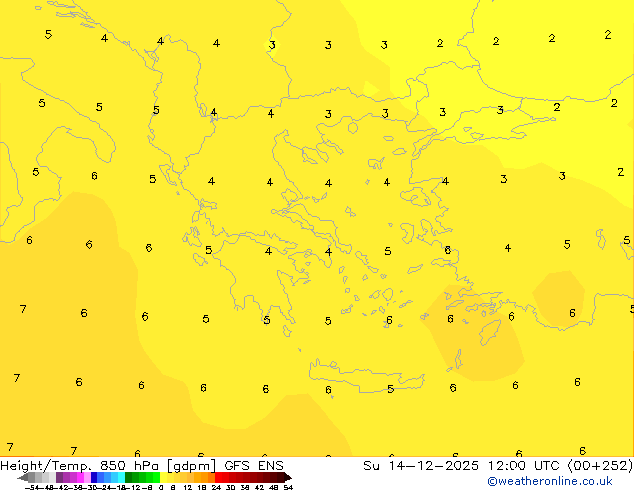
Task: Select the '(00+252)' forecast offset text
Action: [x=600, y=466]
